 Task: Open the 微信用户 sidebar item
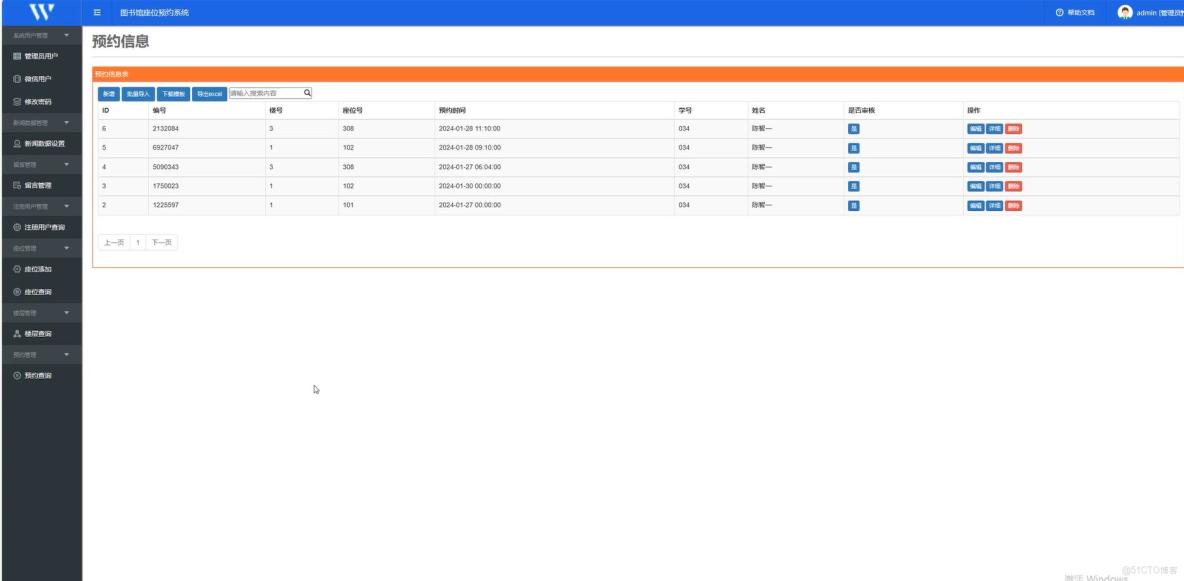(x=41, y=79)
